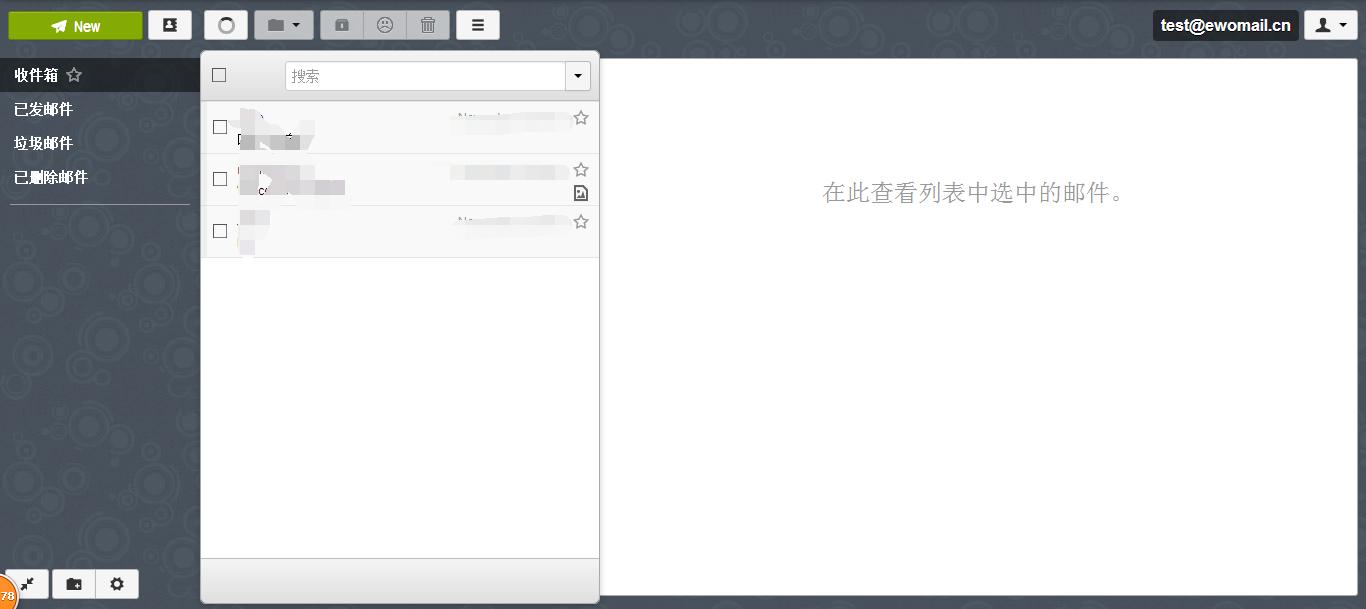Viewport: 1366px width, 609px height.
Task: Tick the third message's checkbox
Action: (220, 231)
